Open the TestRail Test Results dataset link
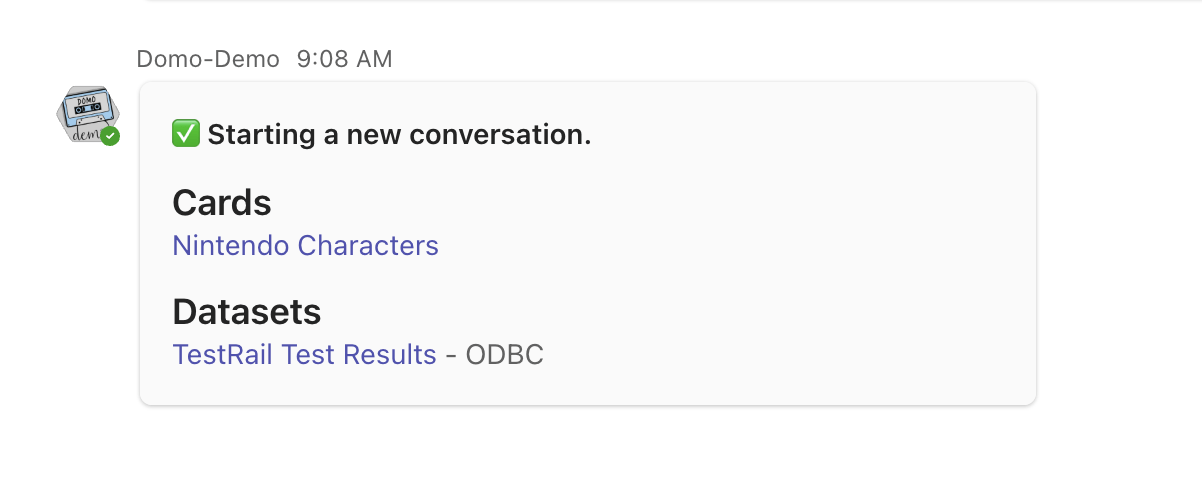Image resolution: width=1202 pixels, height=488 pixels. 304,354
